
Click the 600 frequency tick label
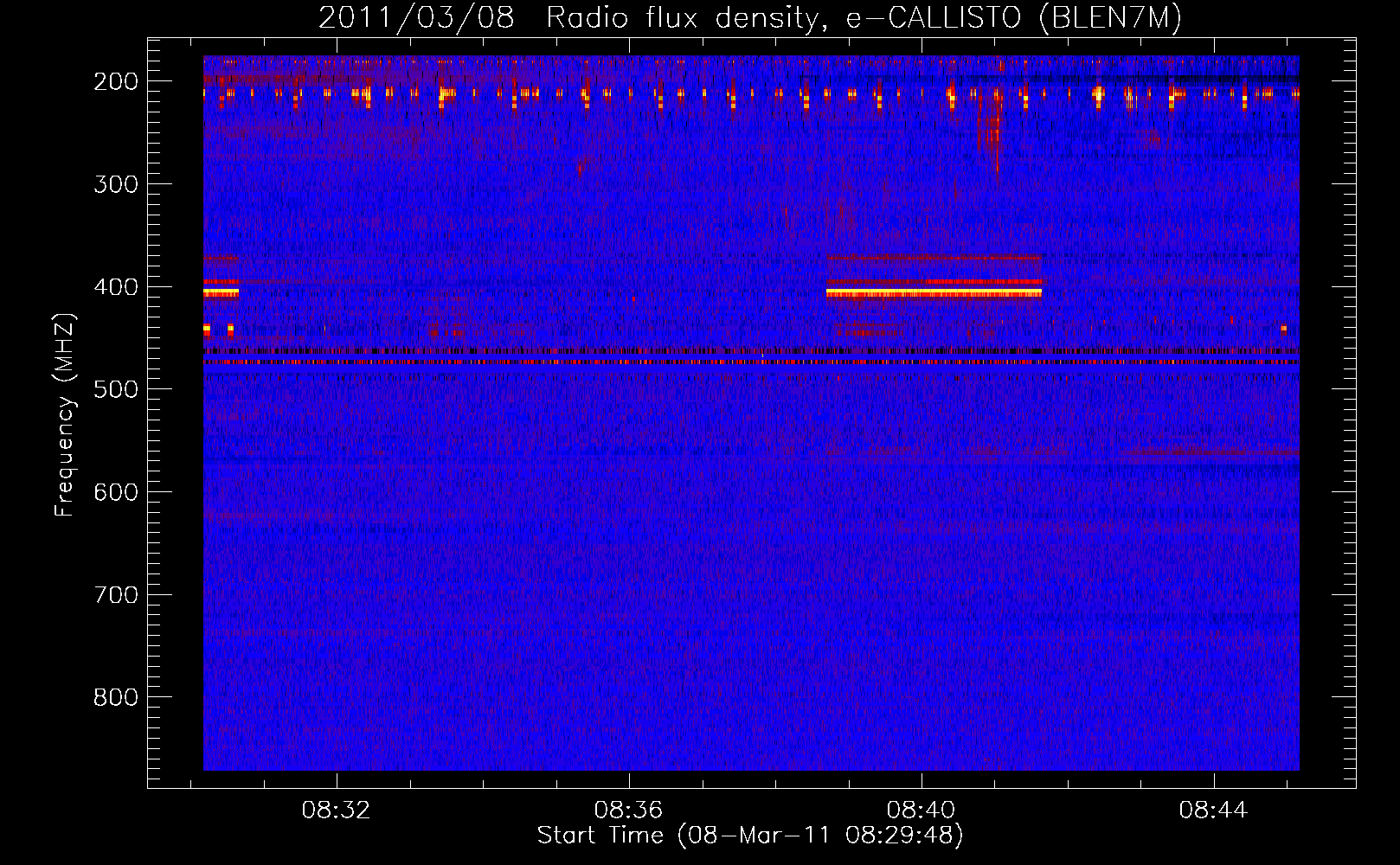tap(115, 492)
